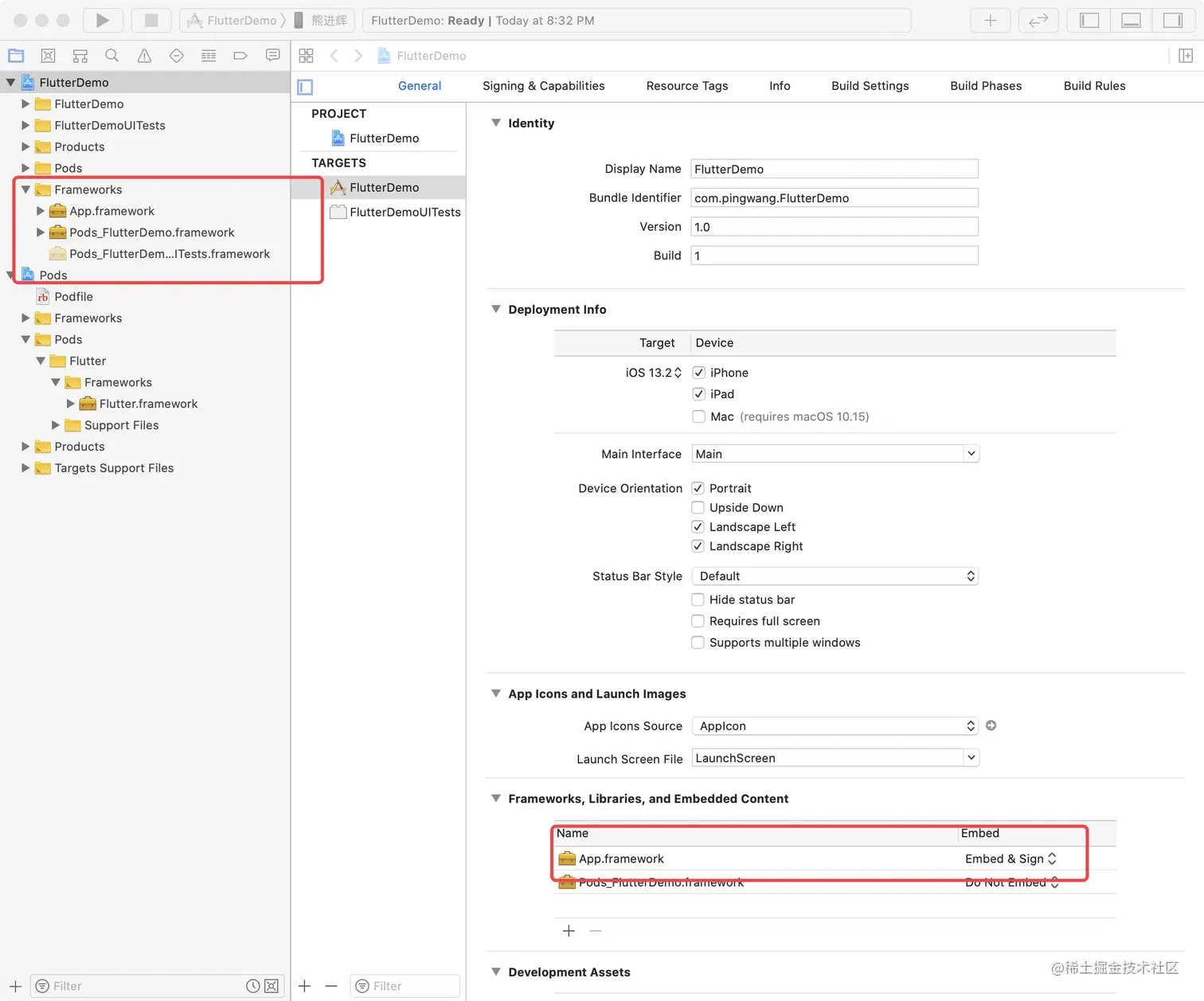The image size is (1204, 1001).
Task: Select the FlutterDemo project entry
Action: pyautogui.click(x=375, y=138)
